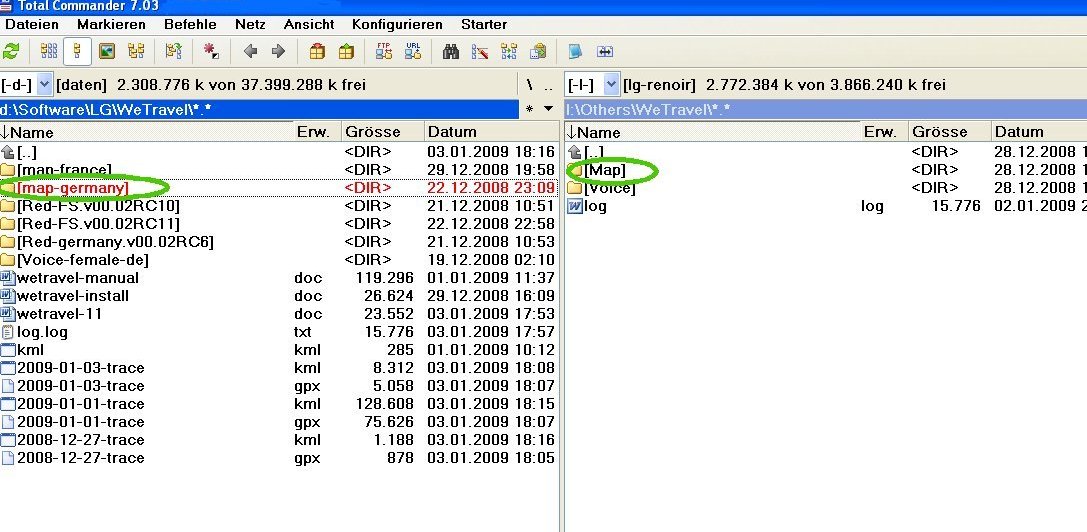Select the [Red-FS.v00.02RC10] folder
1087x532 pixels.
coord(279,206)
